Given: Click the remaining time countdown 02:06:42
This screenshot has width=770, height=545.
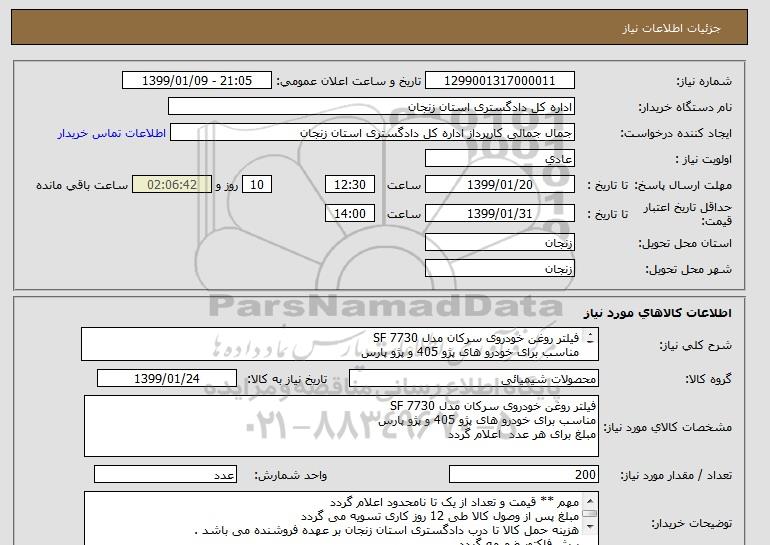Looking at the screenshot, I should (172, 185).
